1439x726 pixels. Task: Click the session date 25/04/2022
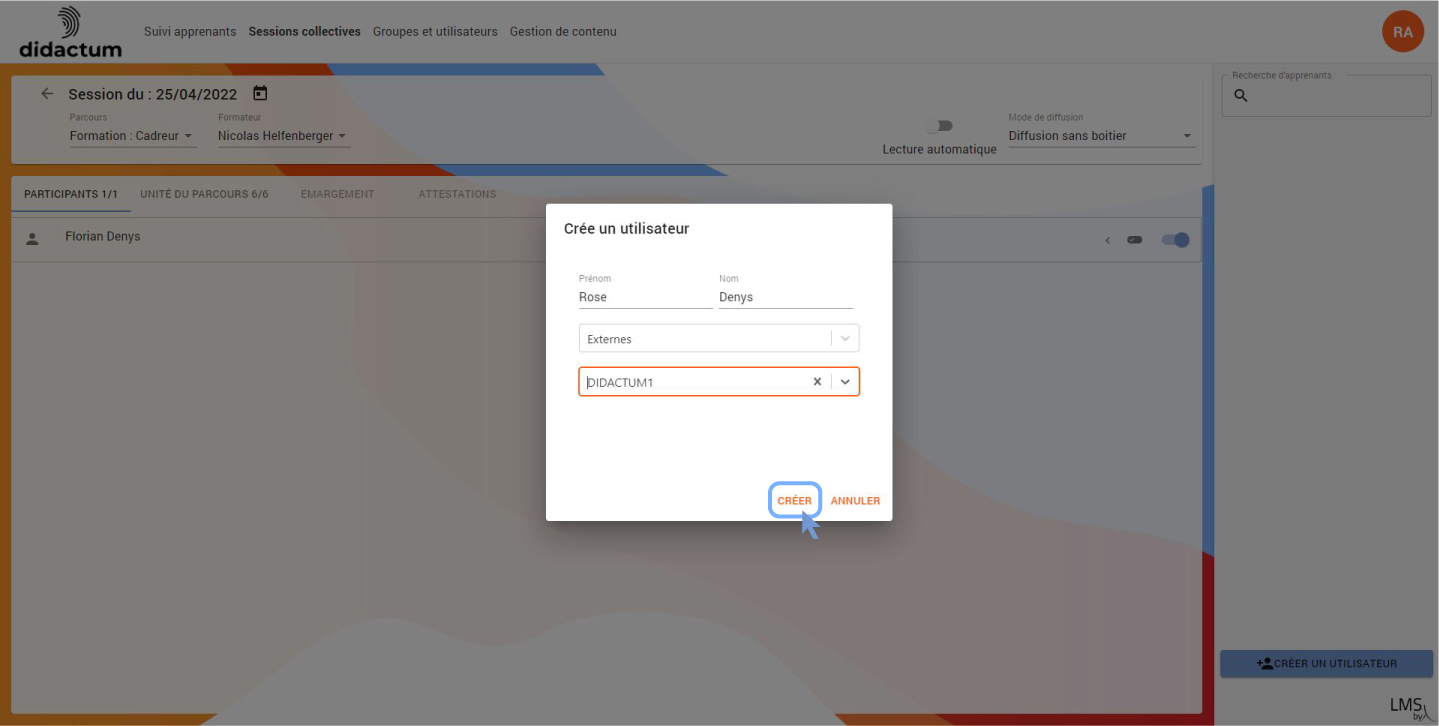point(196,94)
